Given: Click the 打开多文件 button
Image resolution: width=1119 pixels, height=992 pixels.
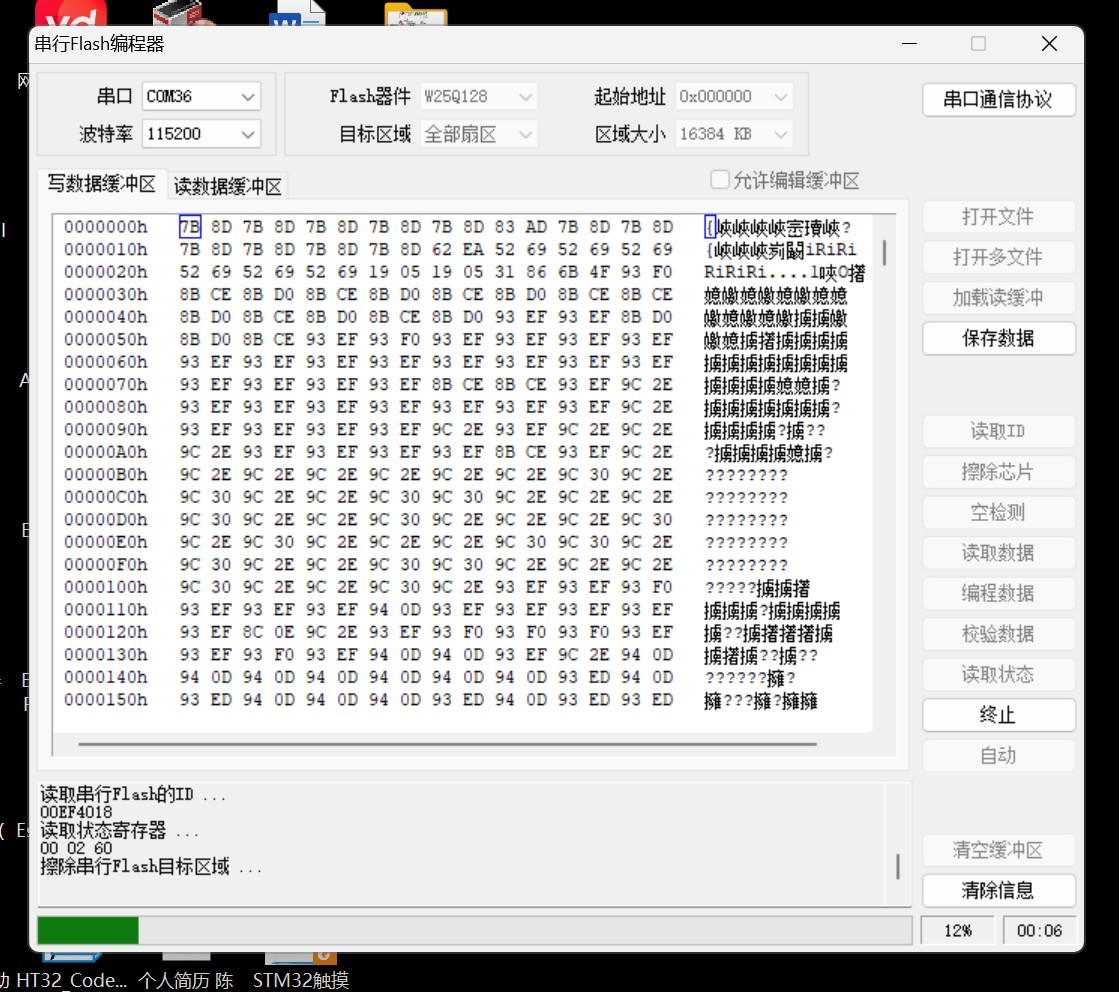Looking at the screenshot, I should (x=998, y=257).
